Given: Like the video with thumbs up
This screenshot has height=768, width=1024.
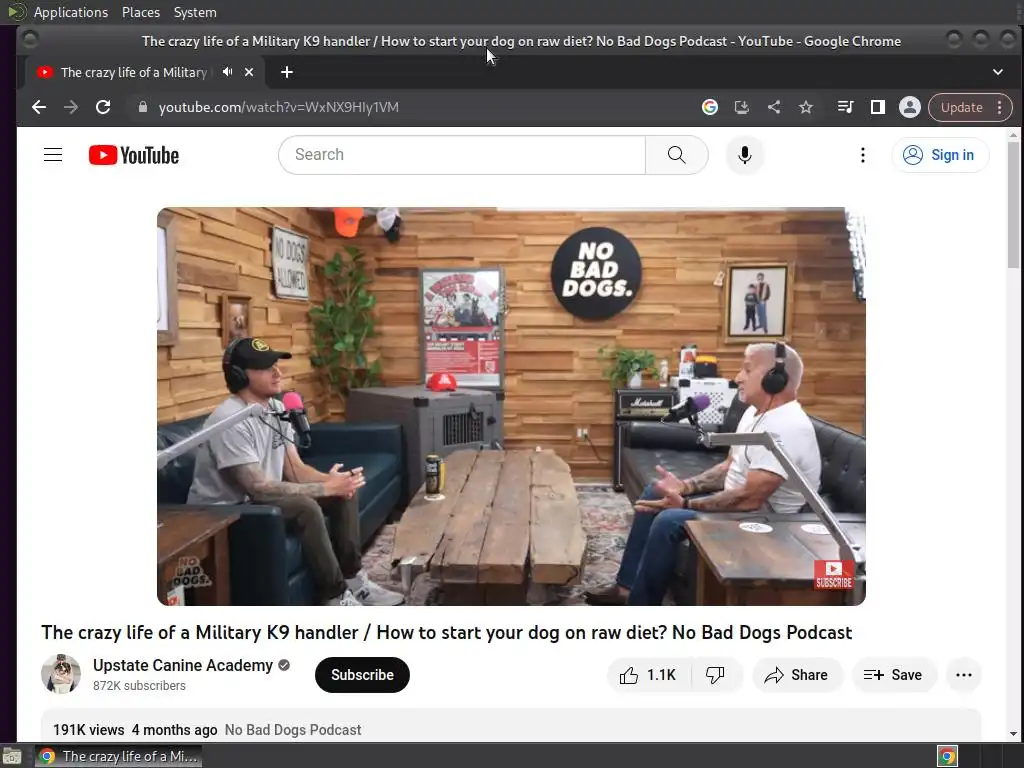Looking at the screenshot, I should [x=648, y=675].
